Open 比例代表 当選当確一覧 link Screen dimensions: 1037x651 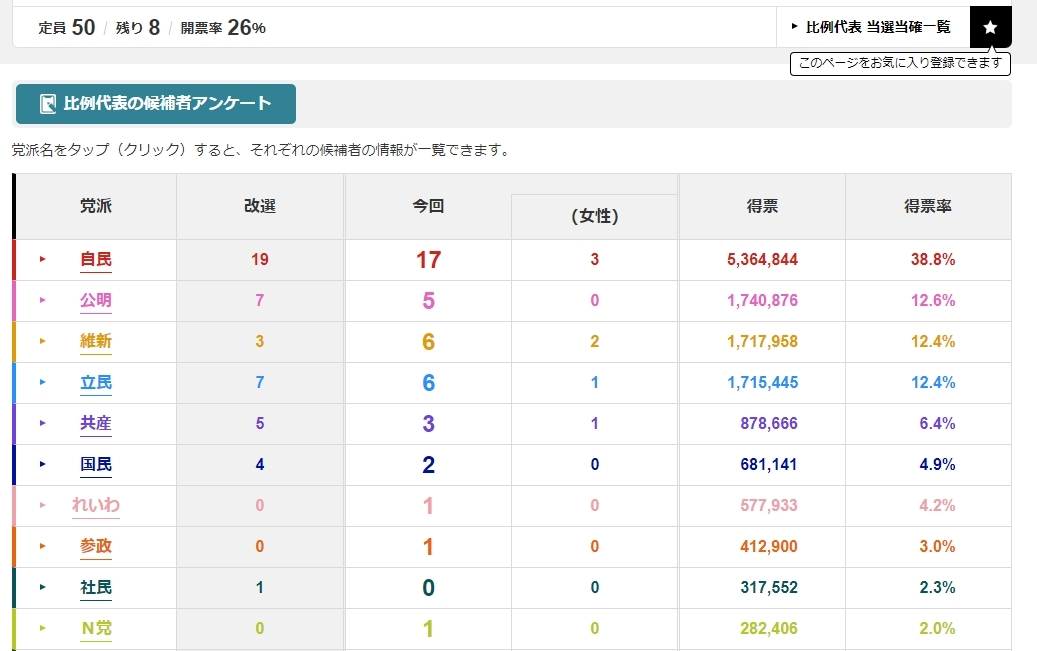coord(872,27)
